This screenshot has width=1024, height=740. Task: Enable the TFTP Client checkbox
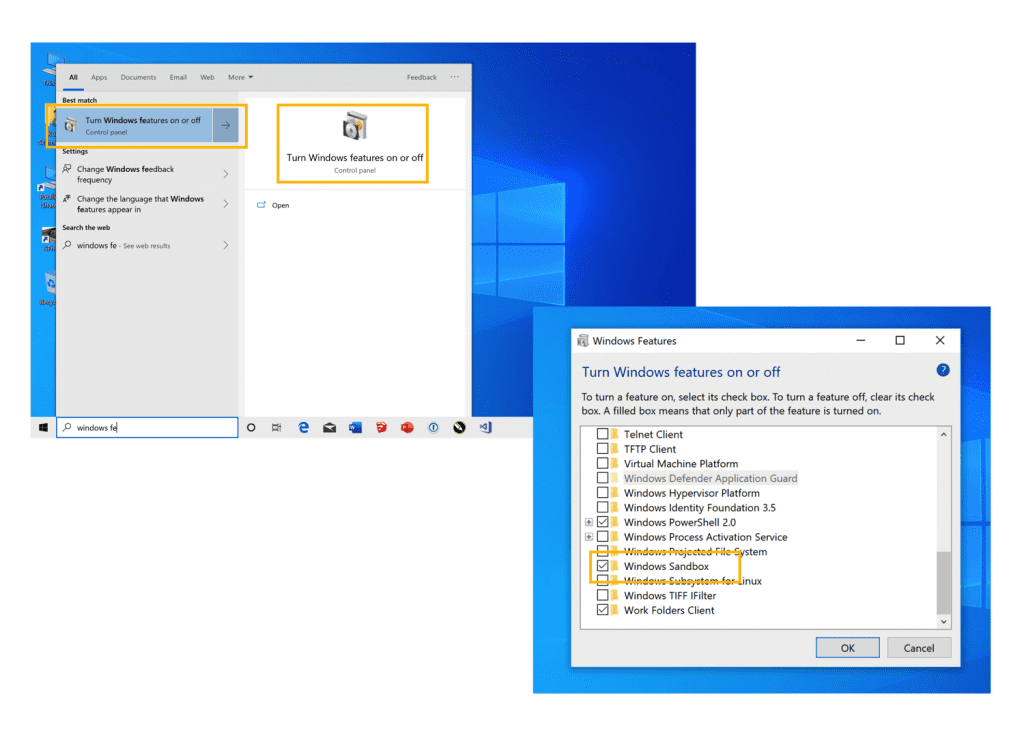[x=602, y=449]
